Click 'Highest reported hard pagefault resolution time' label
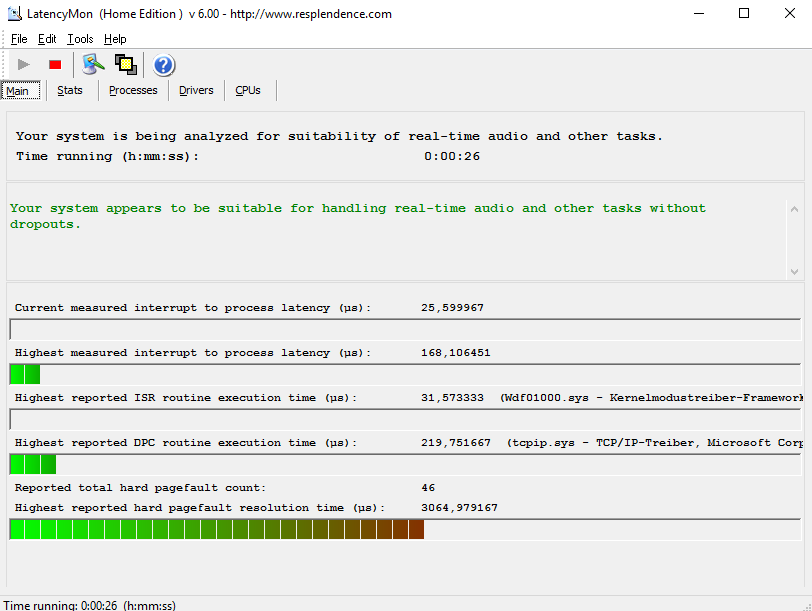 point(200,508)
